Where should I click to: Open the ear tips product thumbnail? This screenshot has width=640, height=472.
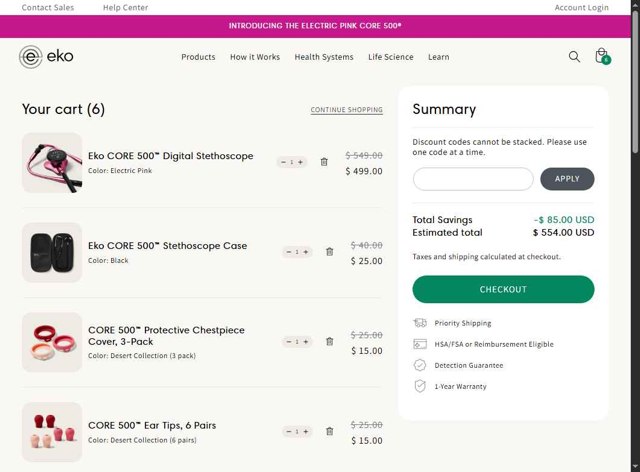(52, 432)
